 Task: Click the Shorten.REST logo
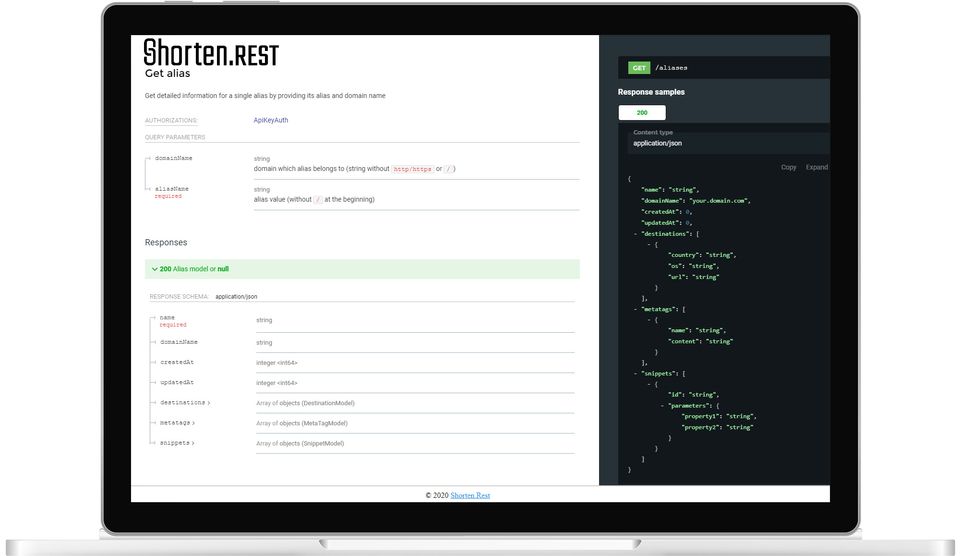pyautogui.click(x=211, y=53)
